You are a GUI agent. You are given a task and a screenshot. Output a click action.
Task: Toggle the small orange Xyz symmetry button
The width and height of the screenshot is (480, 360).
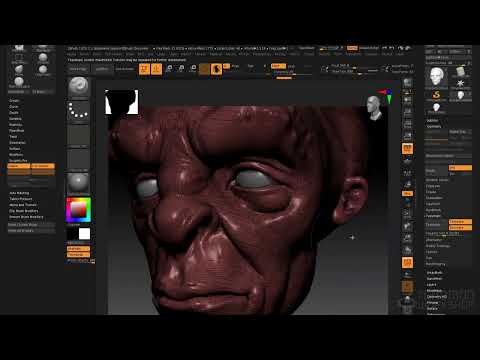pyautogui.click(x=407, y=193)
